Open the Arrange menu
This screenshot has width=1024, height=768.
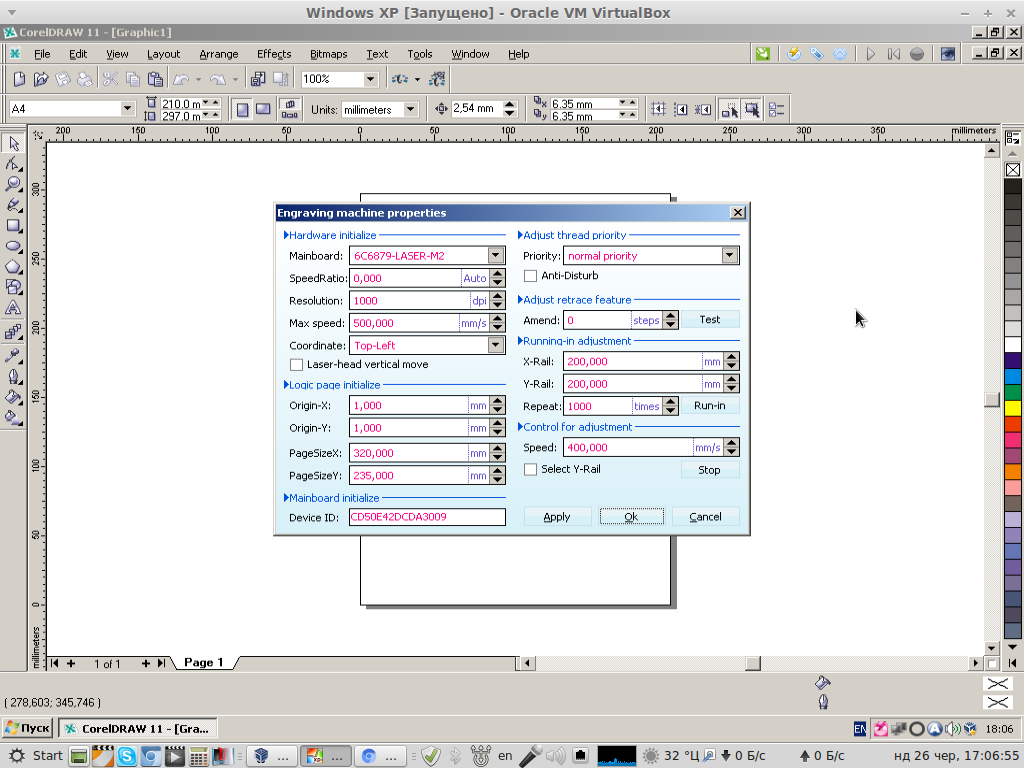[218, 54]
